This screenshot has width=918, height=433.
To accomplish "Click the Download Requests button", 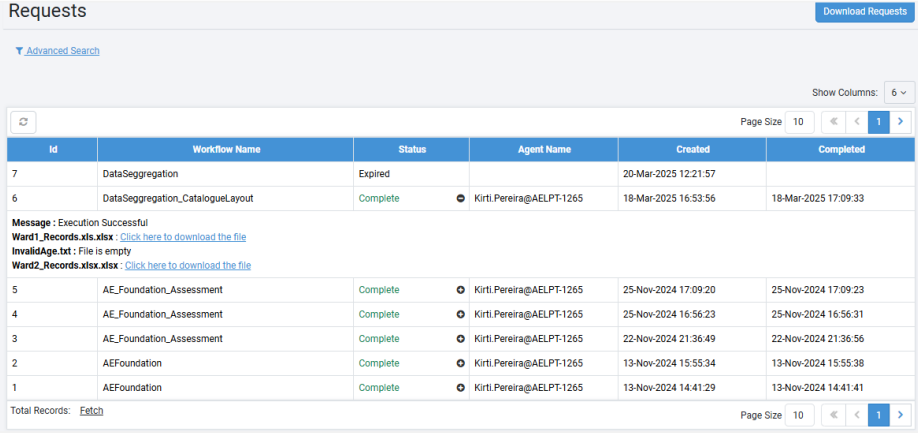I will [x=862, y=12].
